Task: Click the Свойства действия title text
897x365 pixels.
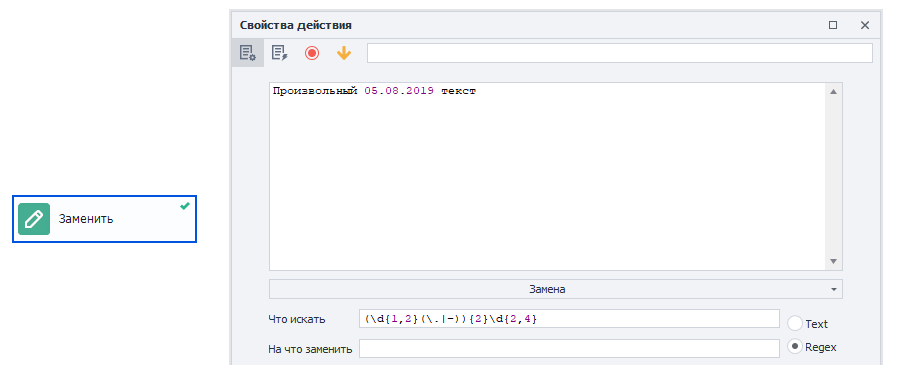Action: point(296,25)
